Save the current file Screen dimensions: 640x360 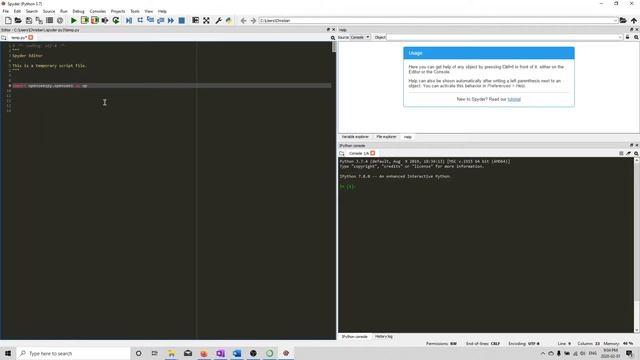(x=29, y=20)
